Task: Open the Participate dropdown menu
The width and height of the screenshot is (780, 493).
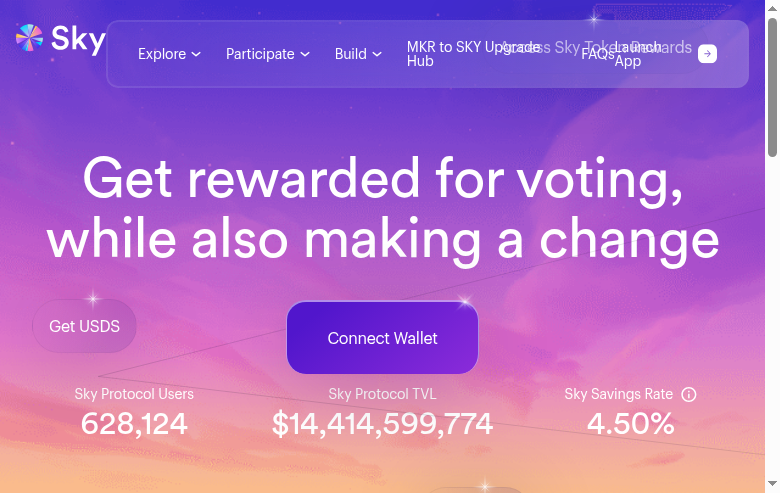Action: [x=267, y=54]
